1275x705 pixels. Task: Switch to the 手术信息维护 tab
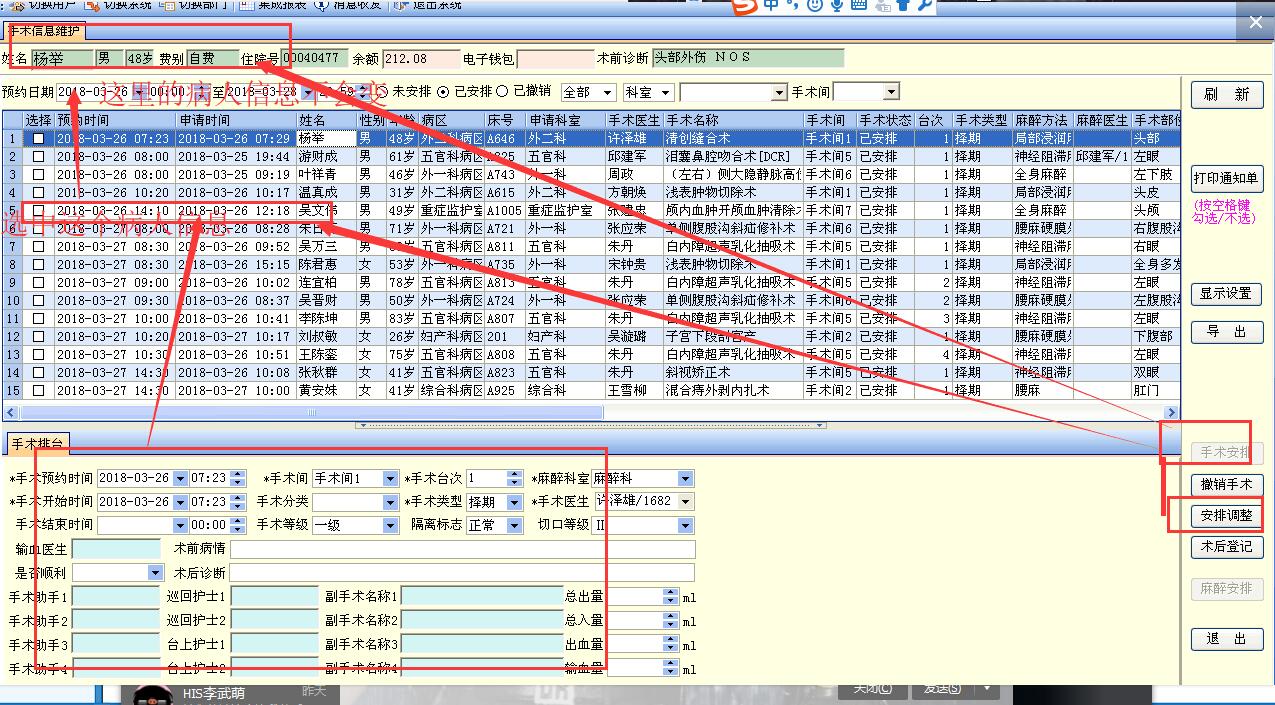pos(45,31)
